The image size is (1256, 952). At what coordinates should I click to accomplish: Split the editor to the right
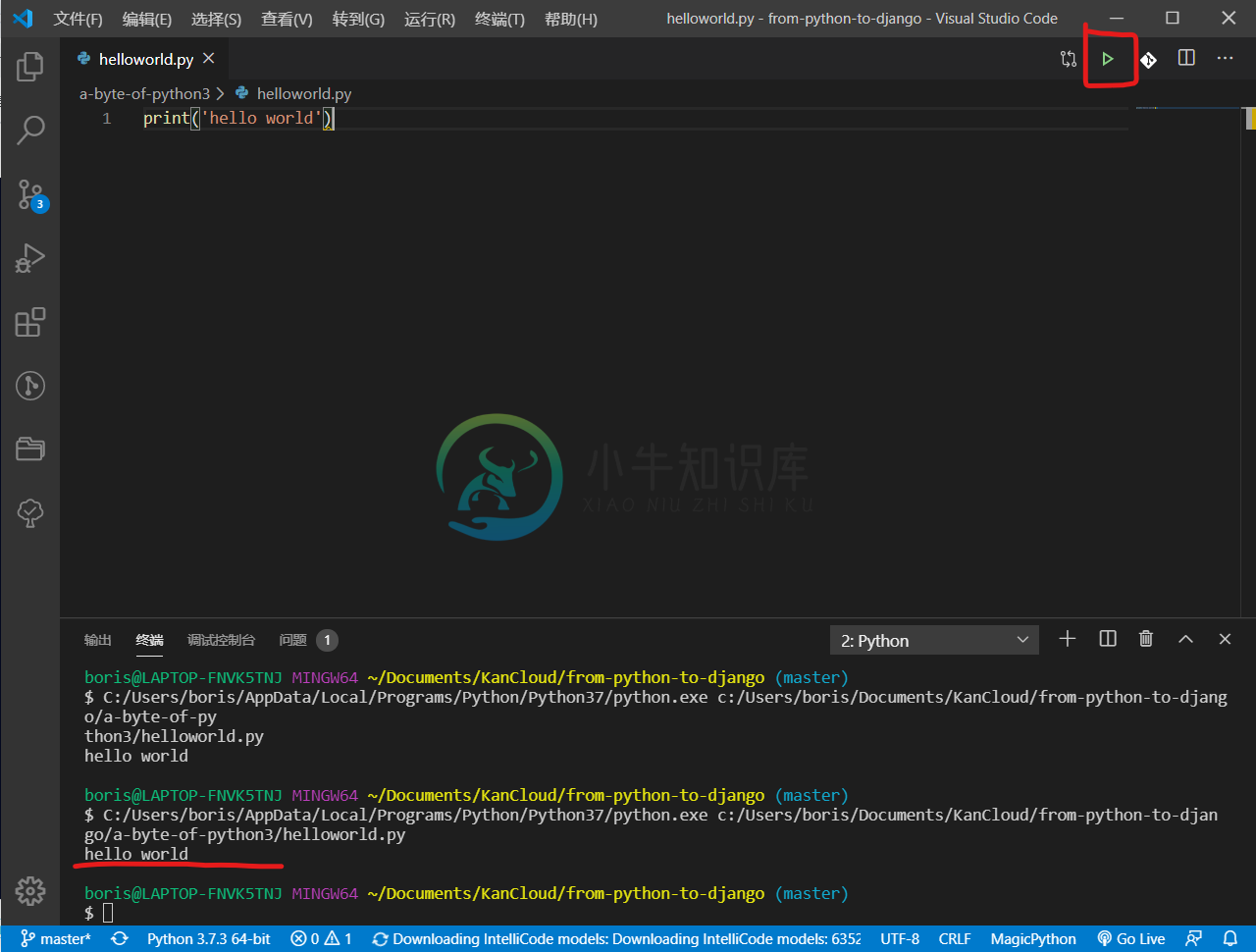pyautogui.click(x=1186, y=58)
